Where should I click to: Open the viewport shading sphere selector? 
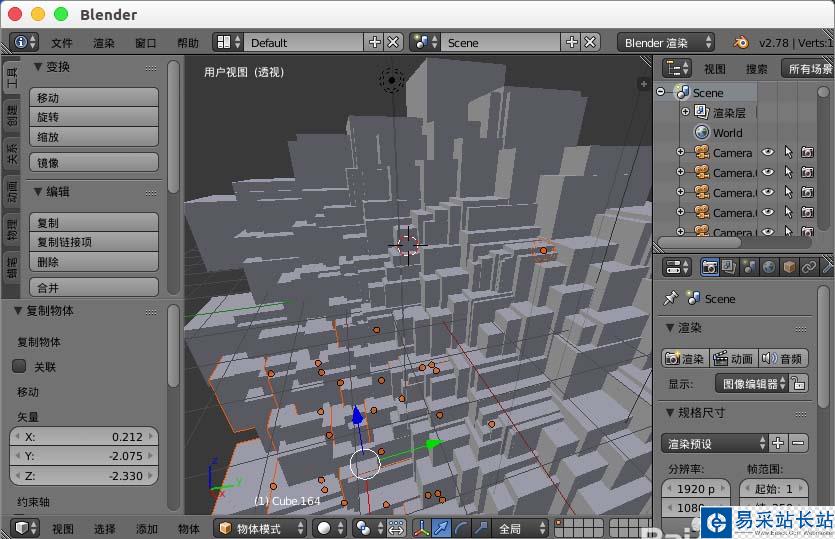[x=330, y=528]
